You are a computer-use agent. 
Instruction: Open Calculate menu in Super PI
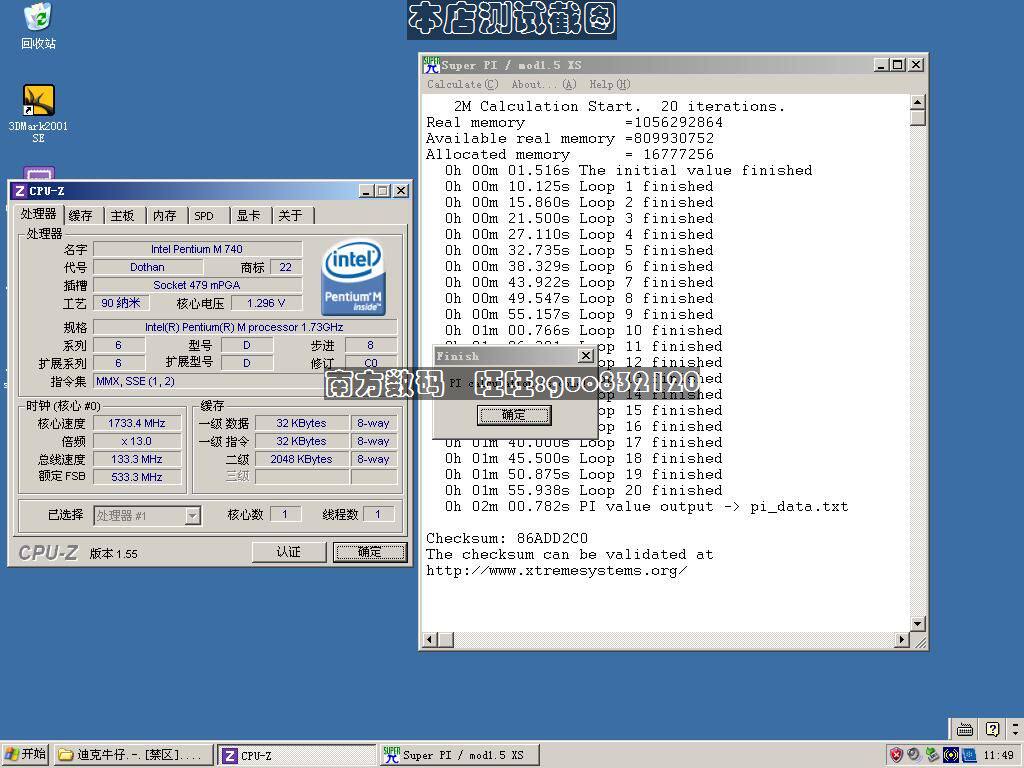(462, 84)
